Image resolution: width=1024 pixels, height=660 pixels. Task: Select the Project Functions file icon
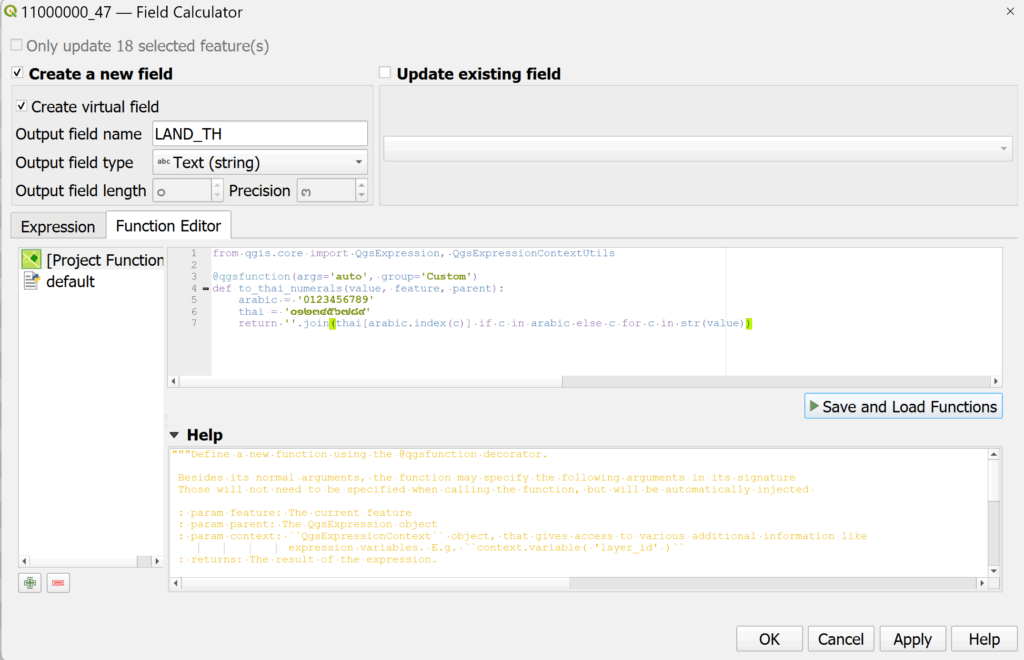(x=31, y=260)
